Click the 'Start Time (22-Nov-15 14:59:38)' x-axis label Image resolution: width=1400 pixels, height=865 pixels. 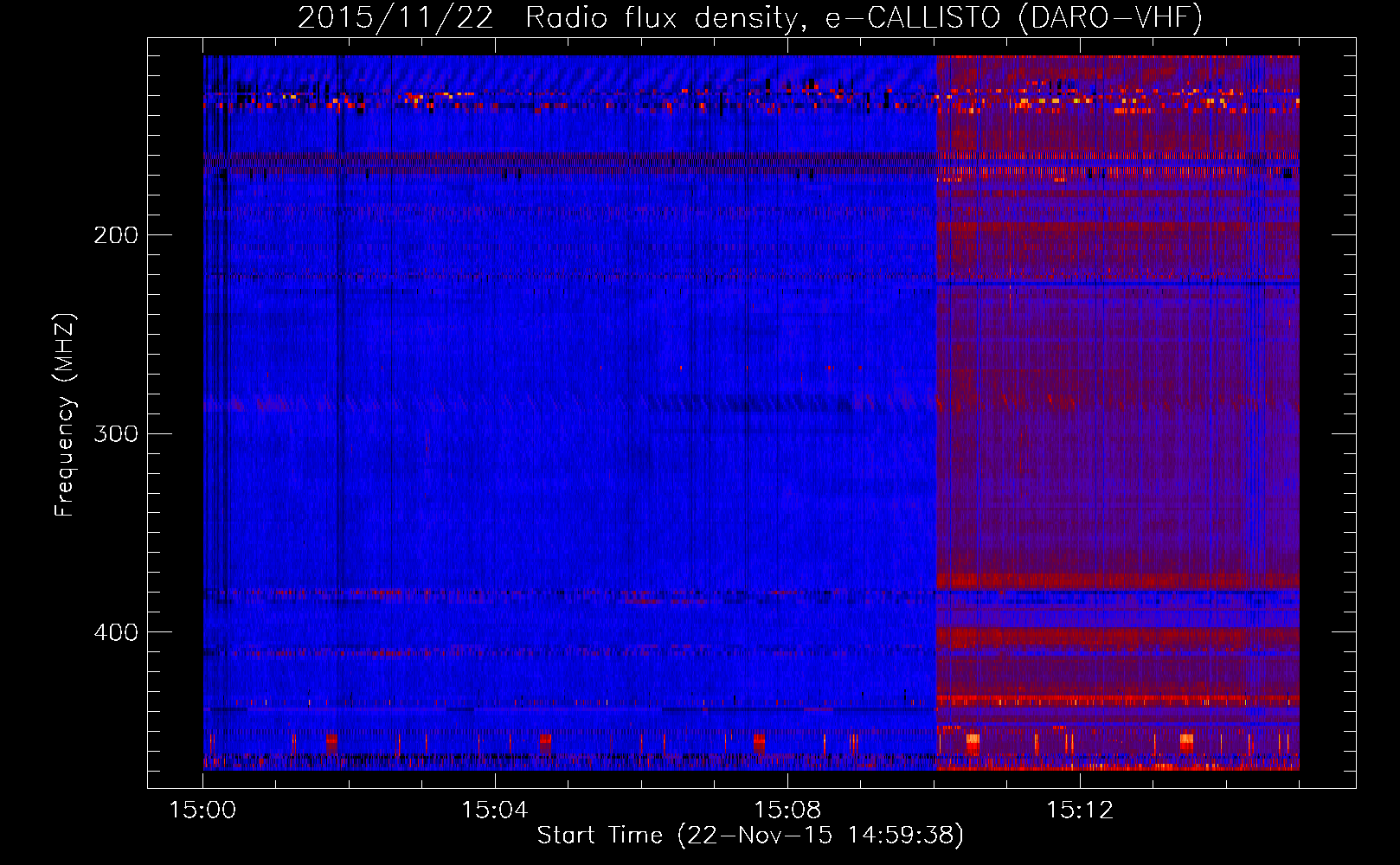750,836
